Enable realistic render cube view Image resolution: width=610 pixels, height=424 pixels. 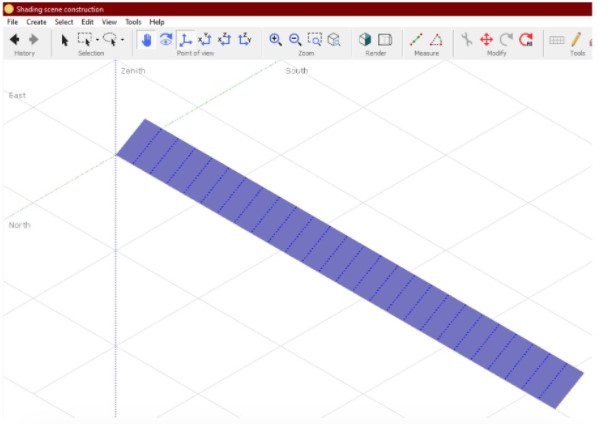[x=366, y=40]
